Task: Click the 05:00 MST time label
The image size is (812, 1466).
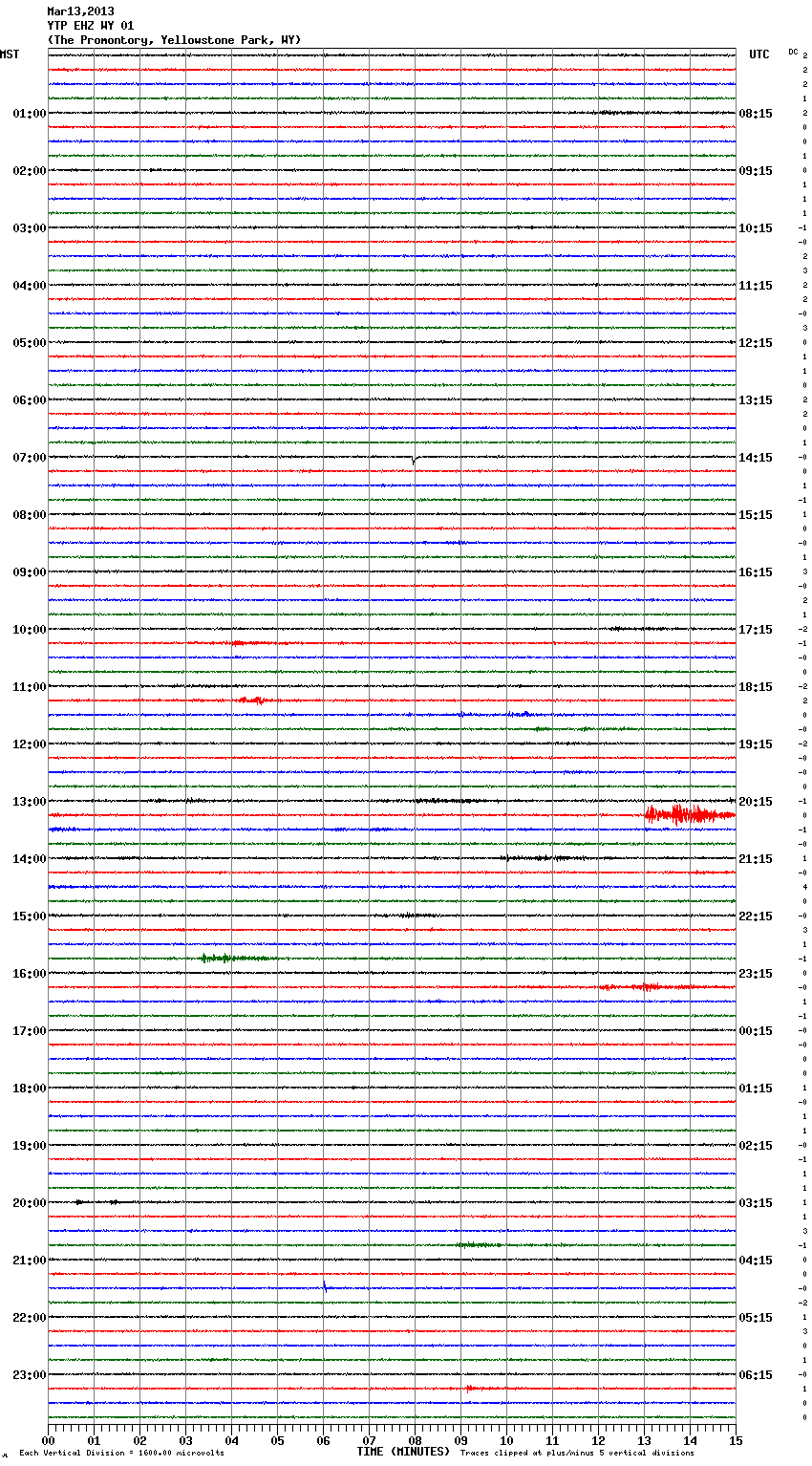Action: [x=30, y=343]
